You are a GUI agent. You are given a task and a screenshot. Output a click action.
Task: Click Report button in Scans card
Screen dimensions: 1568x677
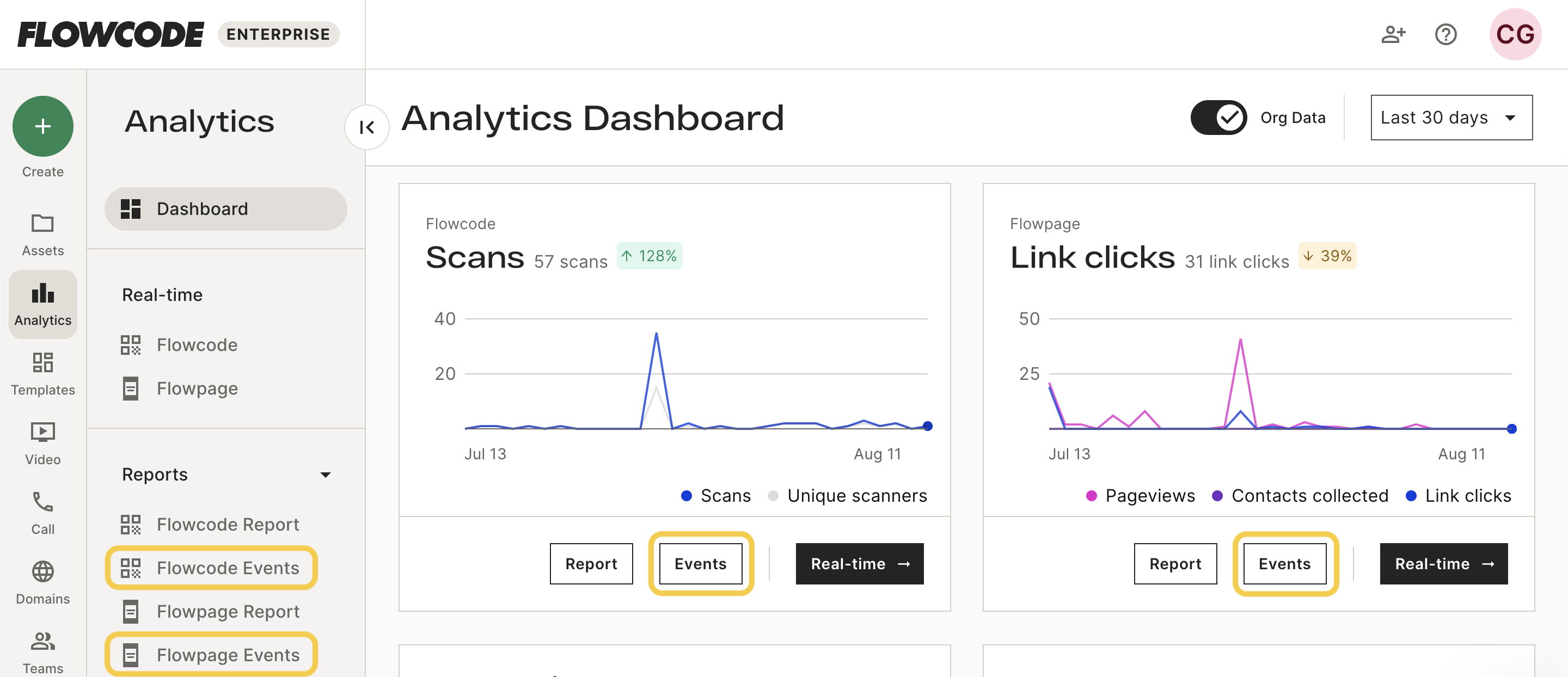click(x=591, y=564)
